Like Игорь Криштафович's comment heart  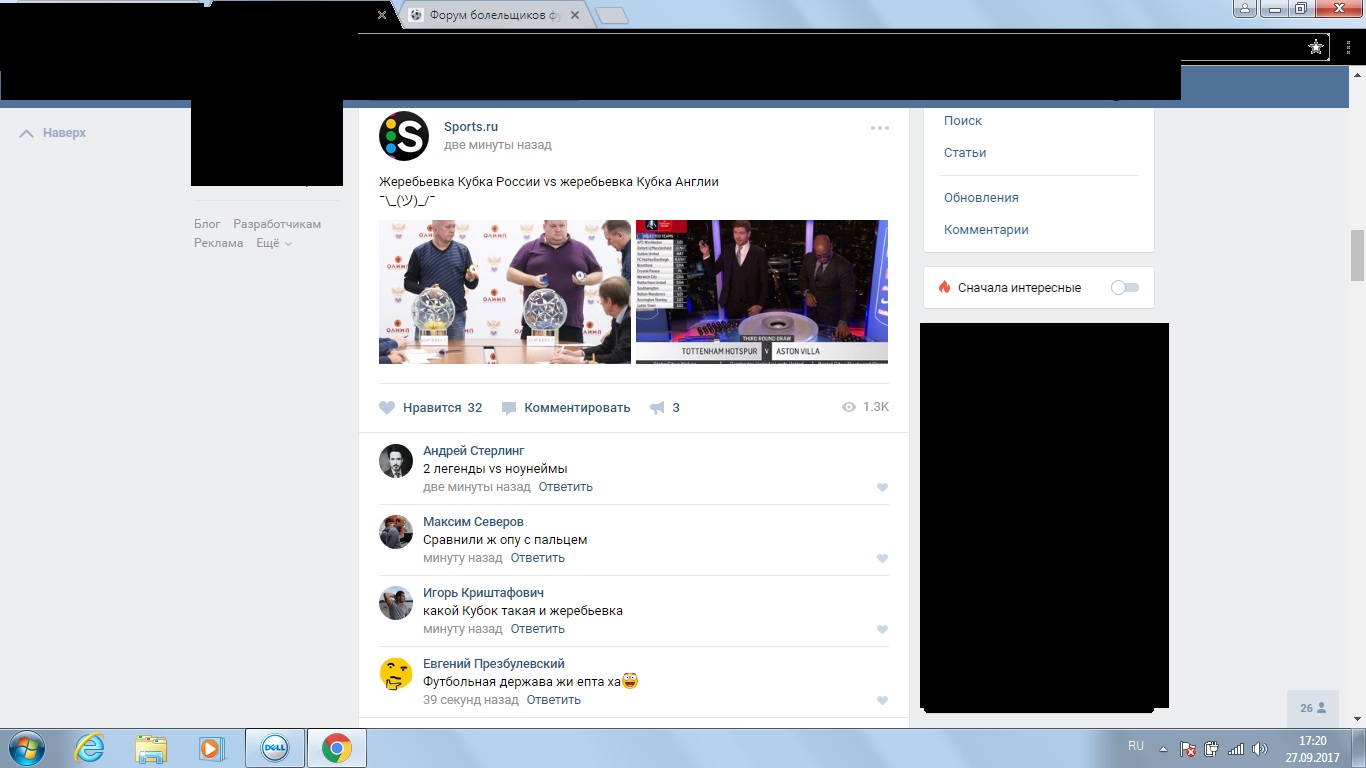coord(882,630)
